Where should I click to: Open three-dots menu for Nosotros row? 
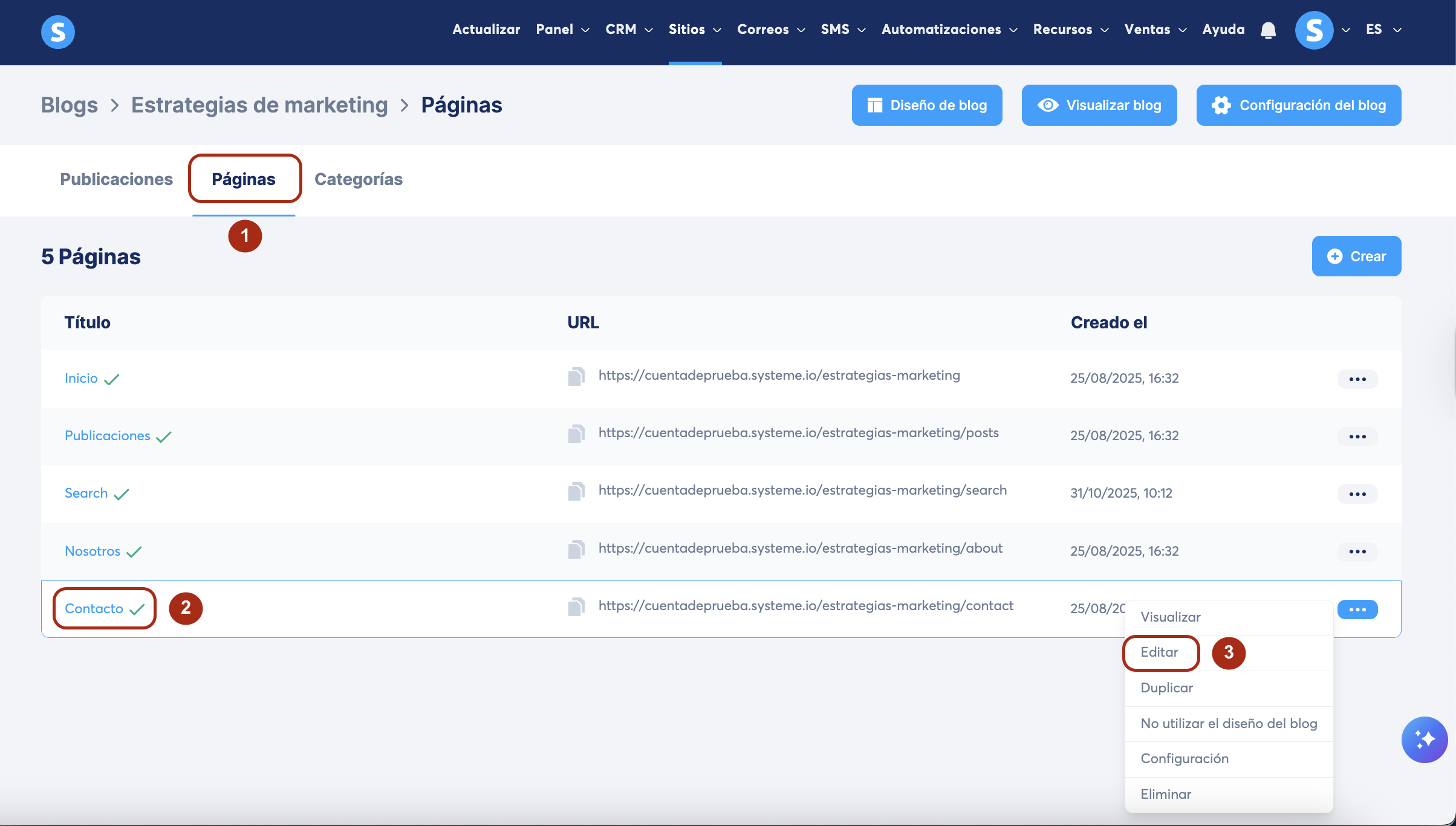pyautogui.click(x=1357, y=551)
